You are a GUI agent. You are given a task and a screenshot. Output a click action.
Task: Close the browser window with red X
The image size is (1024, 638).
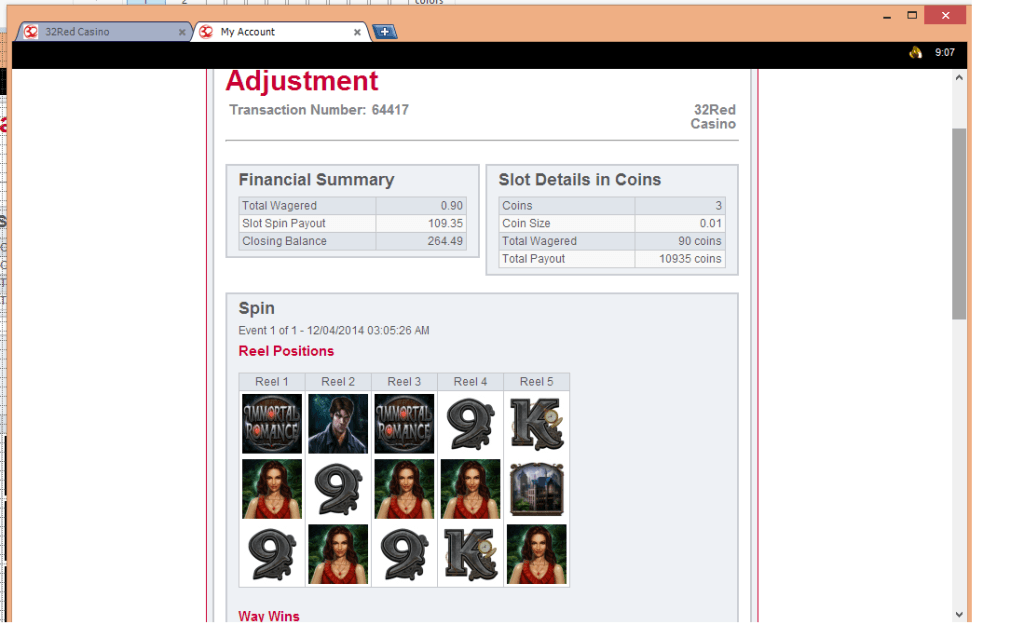[x=945, y=15]
